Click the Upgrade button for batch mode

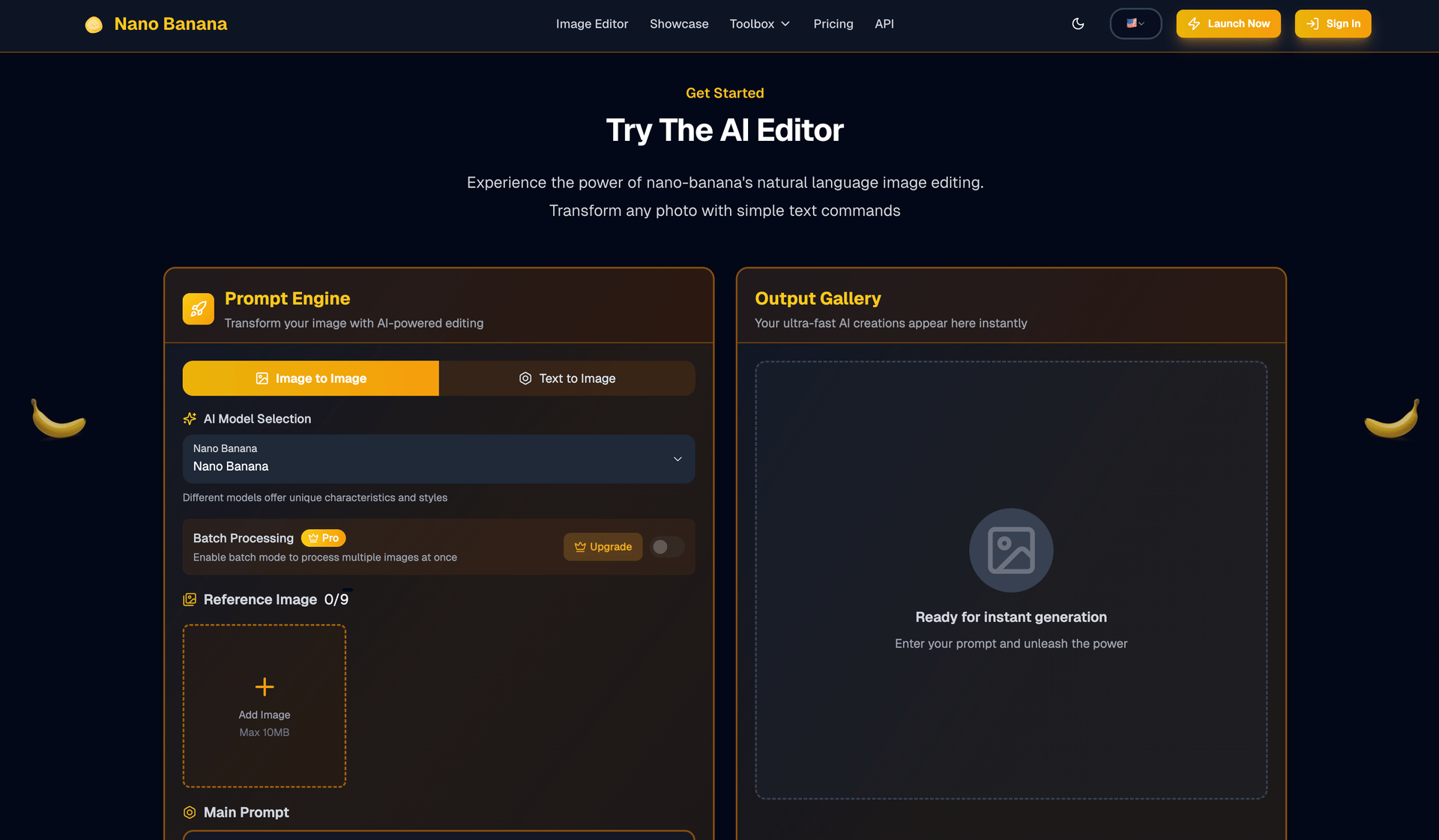[x=603, y=547]
